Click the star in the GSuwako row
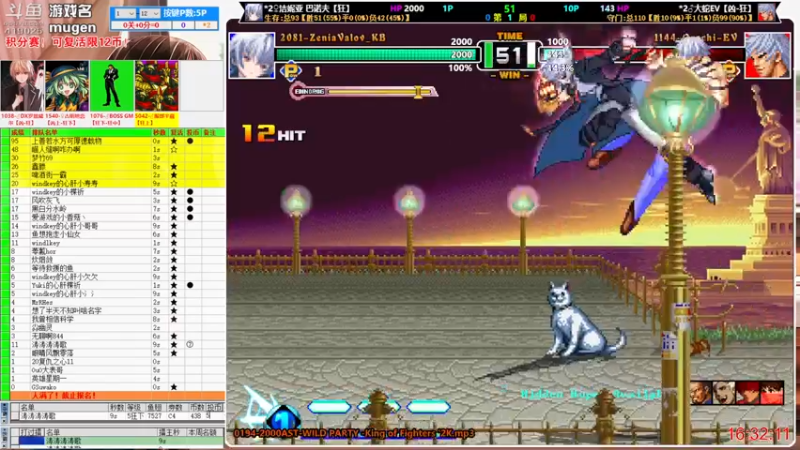 pos(174,387)
